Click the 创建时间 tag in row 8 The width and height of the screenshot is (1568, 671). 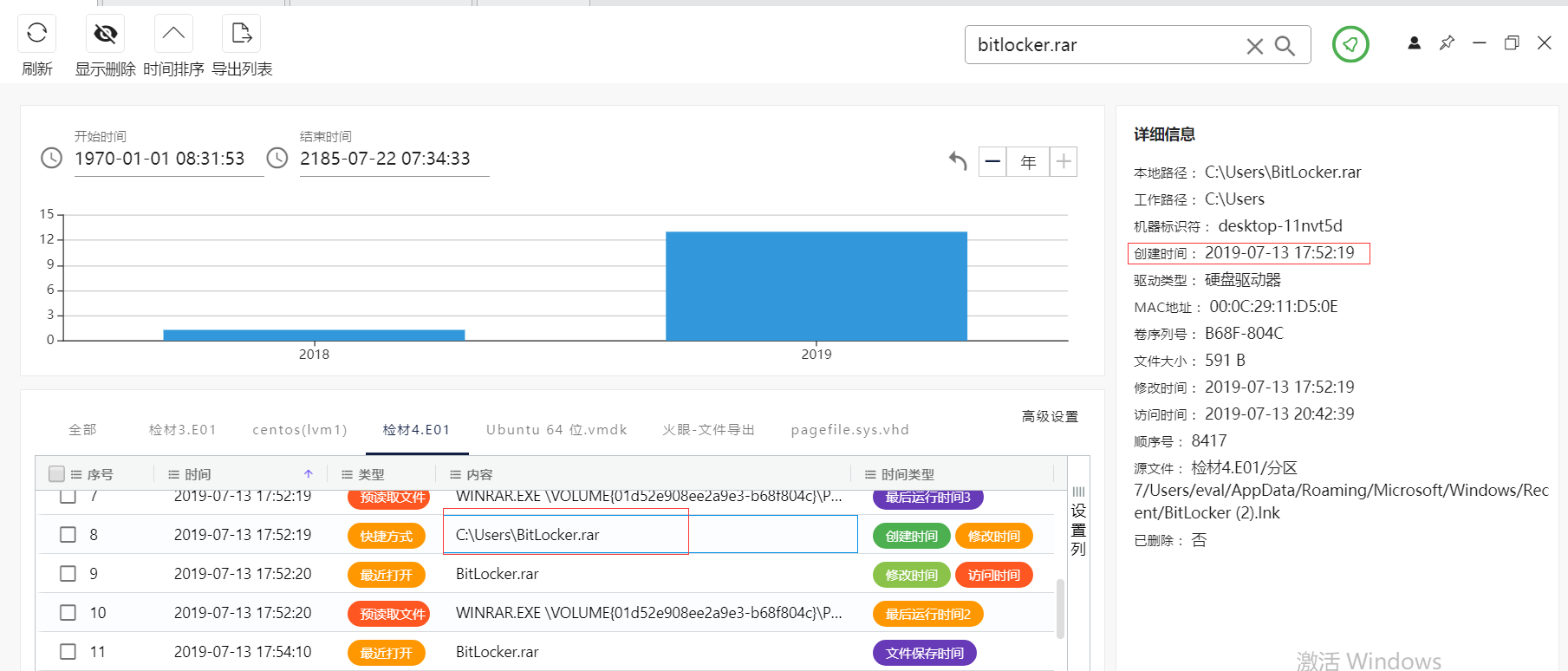point(912,536)
